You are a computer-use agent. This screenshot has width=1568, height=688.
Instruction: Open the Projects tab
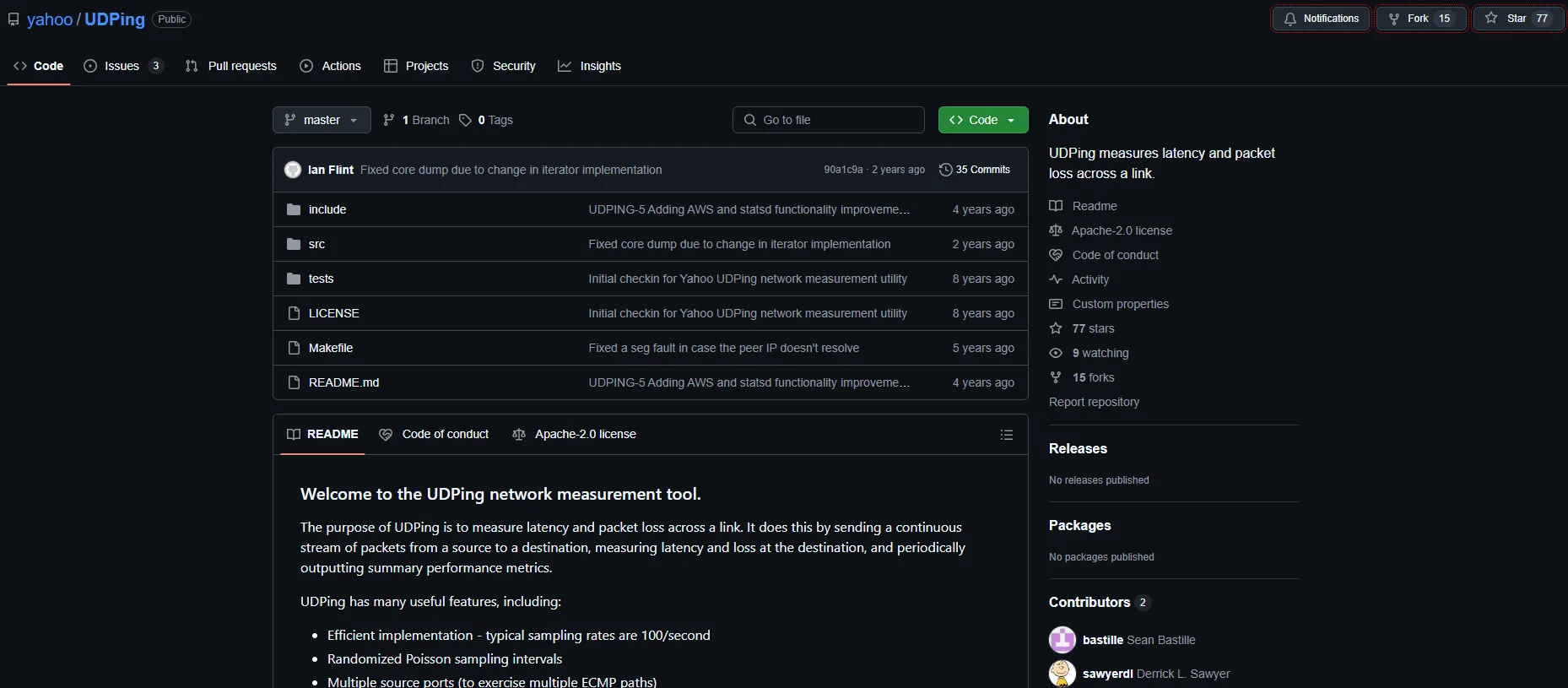click(416, 66)
